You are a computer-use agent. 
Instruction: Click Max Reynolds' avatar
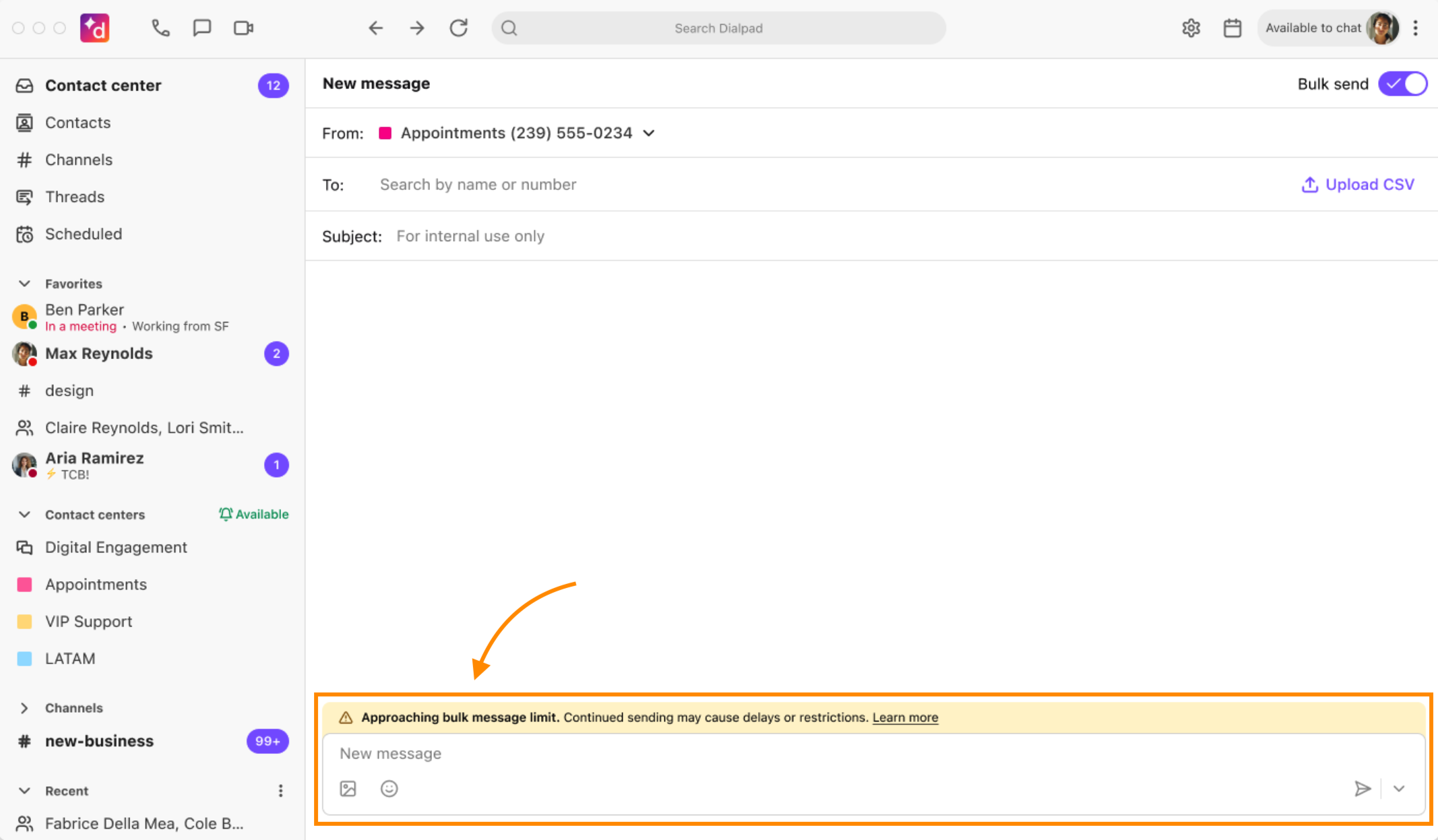pos(25,354)
